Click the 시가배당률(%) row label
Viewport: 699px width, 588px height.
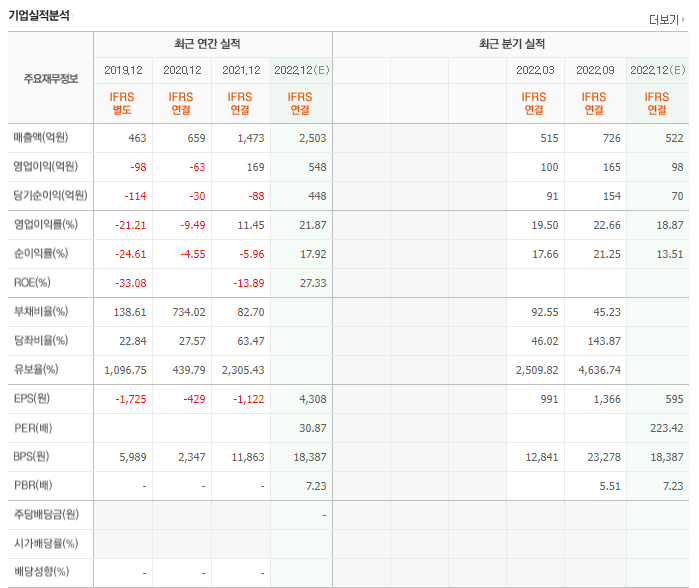45,543
